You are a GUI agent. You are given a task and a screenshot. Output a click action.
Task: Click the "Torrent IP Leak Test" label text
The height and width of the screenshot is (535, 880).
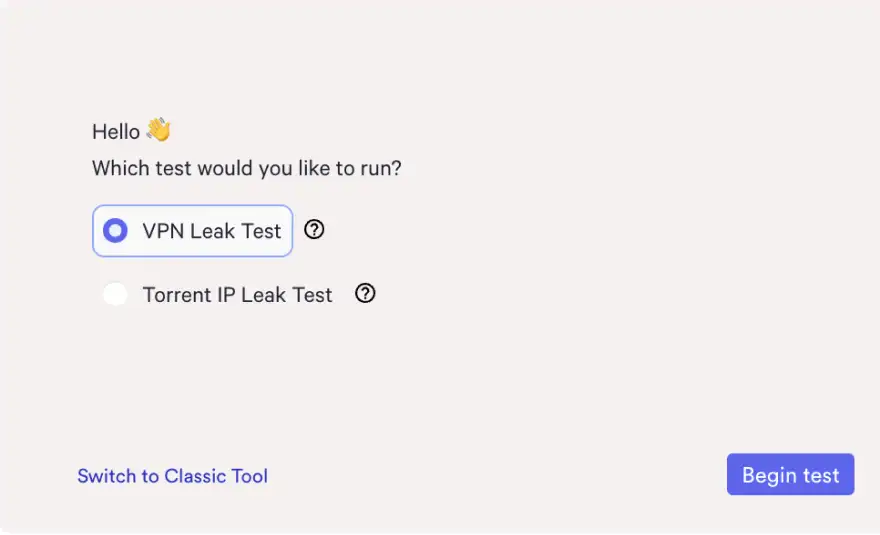point(237,294)
